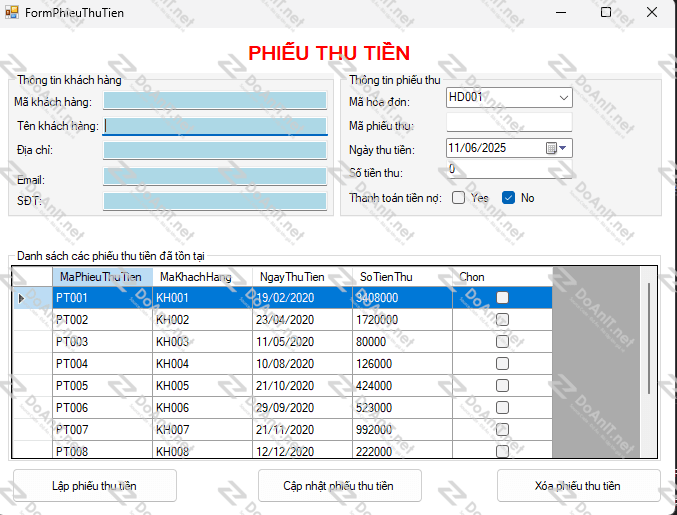Image resolution: width=677 pixels, height=515 pixels.
Task: Check the Chon box in row PT006
Action: (502, 408)
